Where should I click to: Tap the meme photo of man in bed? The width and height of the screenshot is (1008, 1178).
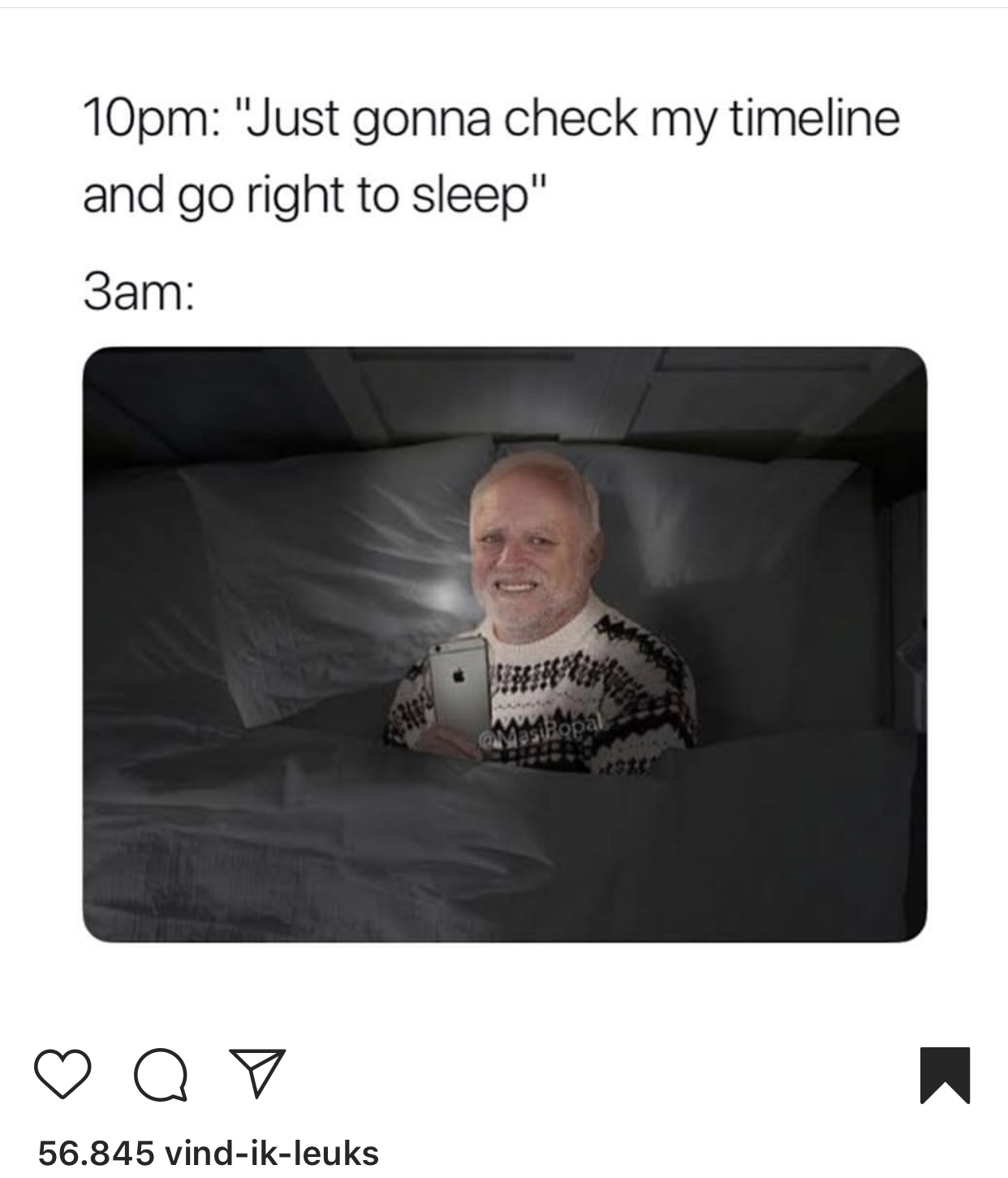(x=504, y=645)
